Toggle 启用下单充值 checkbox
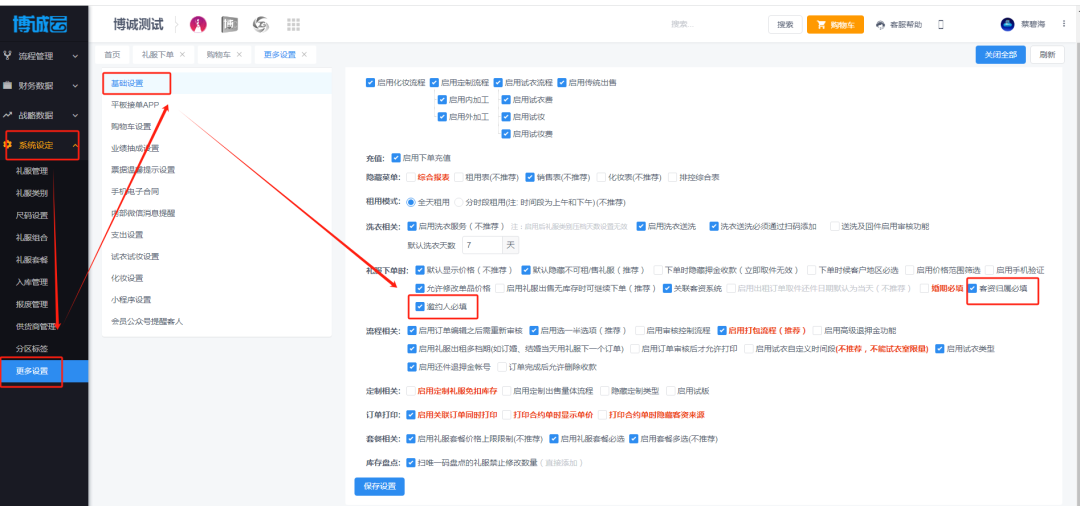 [x=396, y=158]
